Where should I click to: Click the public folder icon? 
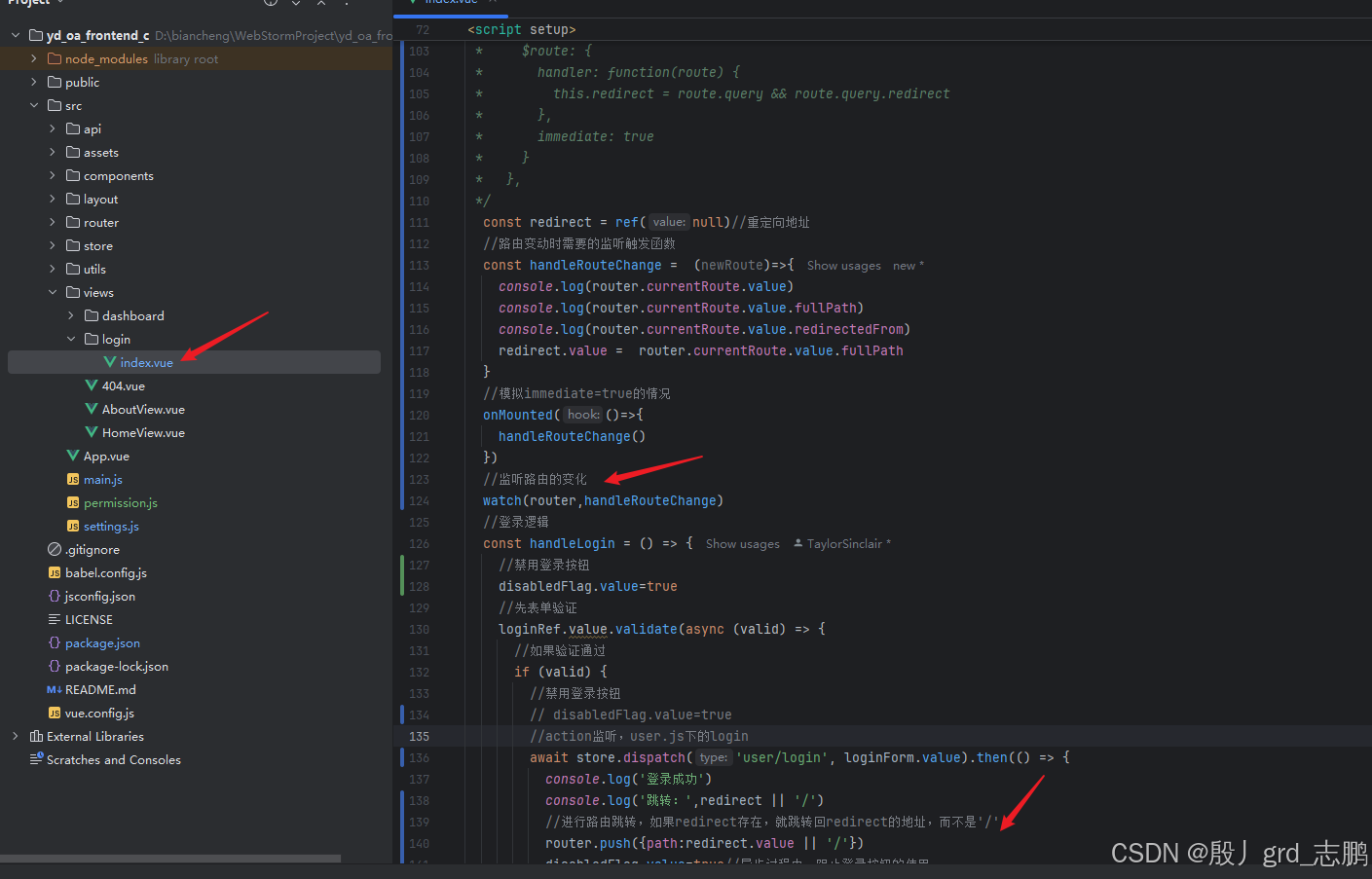[55, 83]
